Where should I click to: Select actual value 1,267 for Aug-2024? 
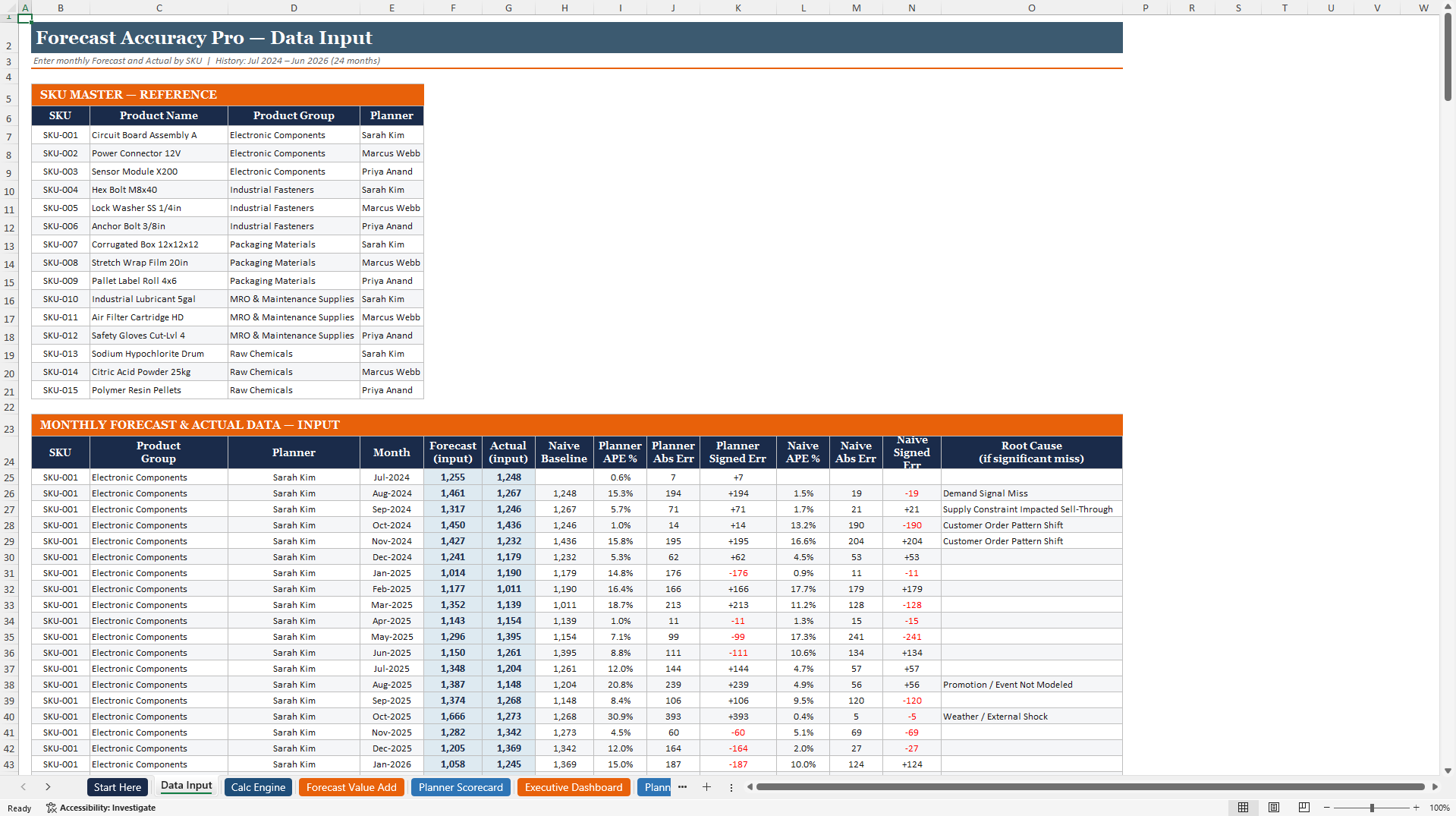(x=508, y=493)
